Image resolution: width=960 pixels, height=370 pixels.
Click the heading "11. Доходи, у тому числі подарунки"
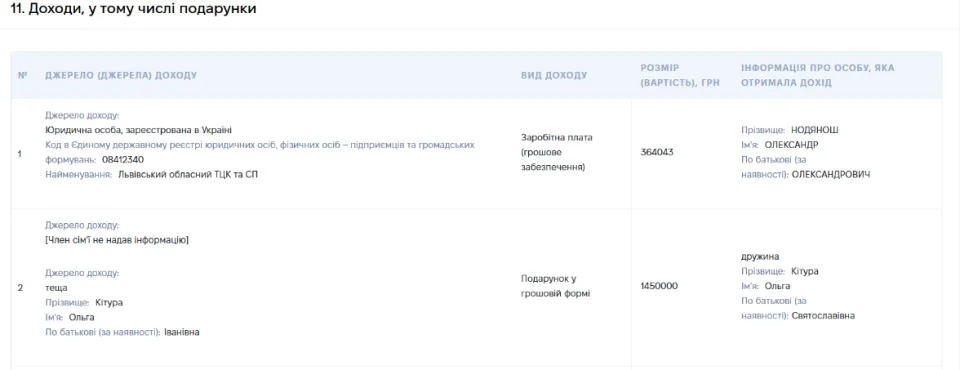tap(133, 10)
